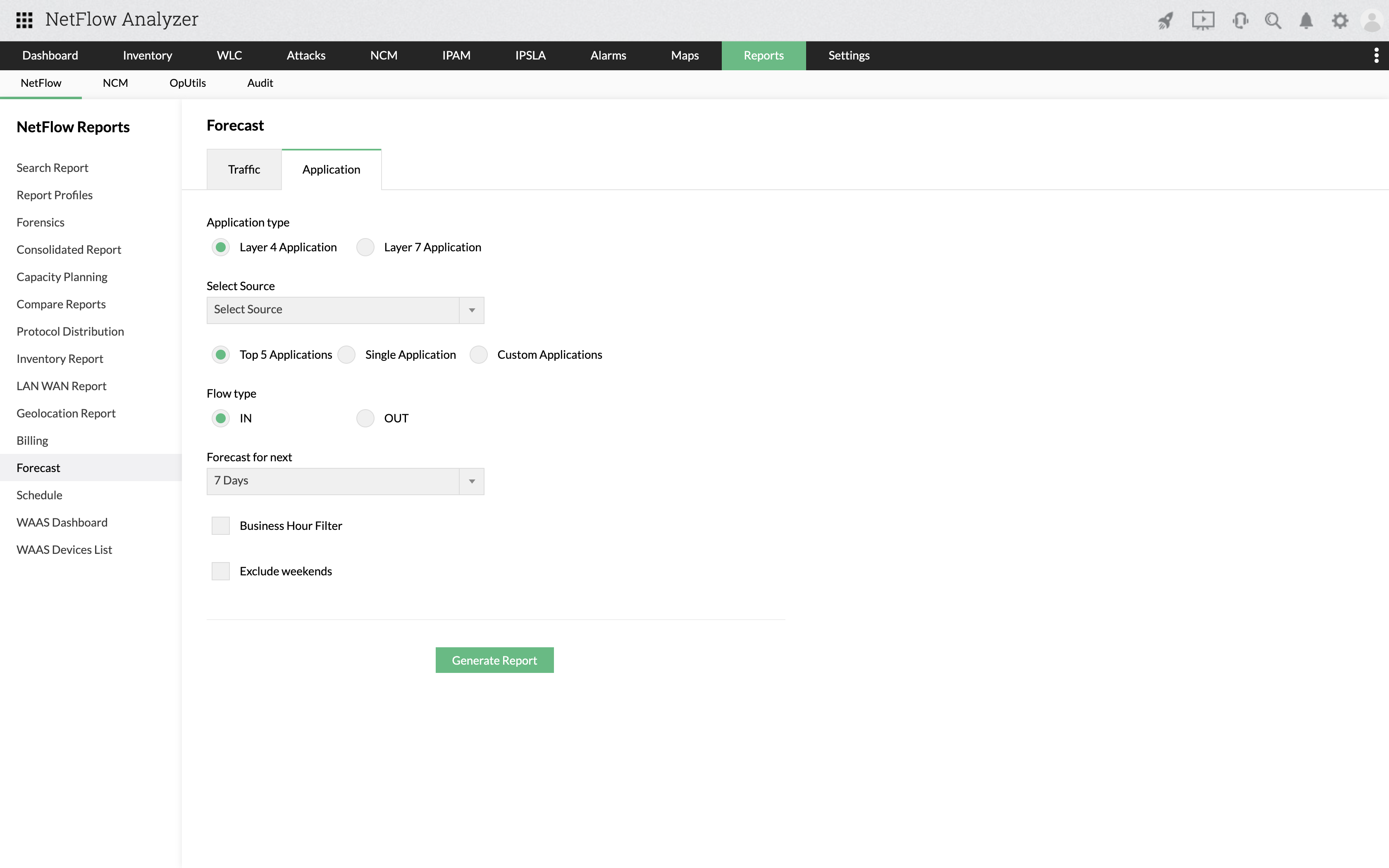
Task: Click the gear settings icon
Action: pyautogui.click(x=1340, y=21)
